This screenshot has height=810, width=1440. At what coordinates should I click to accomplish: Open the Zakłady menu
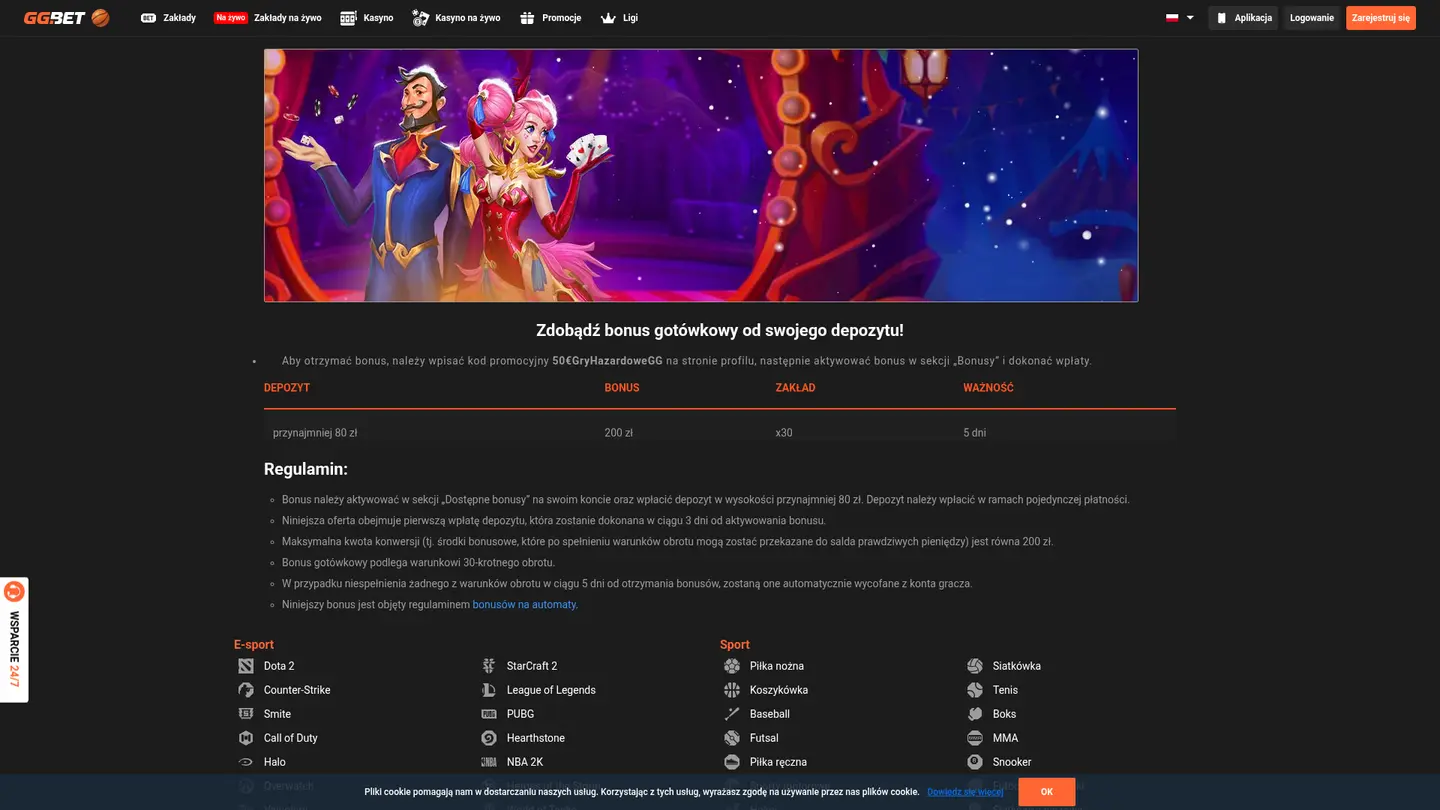pyautogui.click(x=168, y=18)
